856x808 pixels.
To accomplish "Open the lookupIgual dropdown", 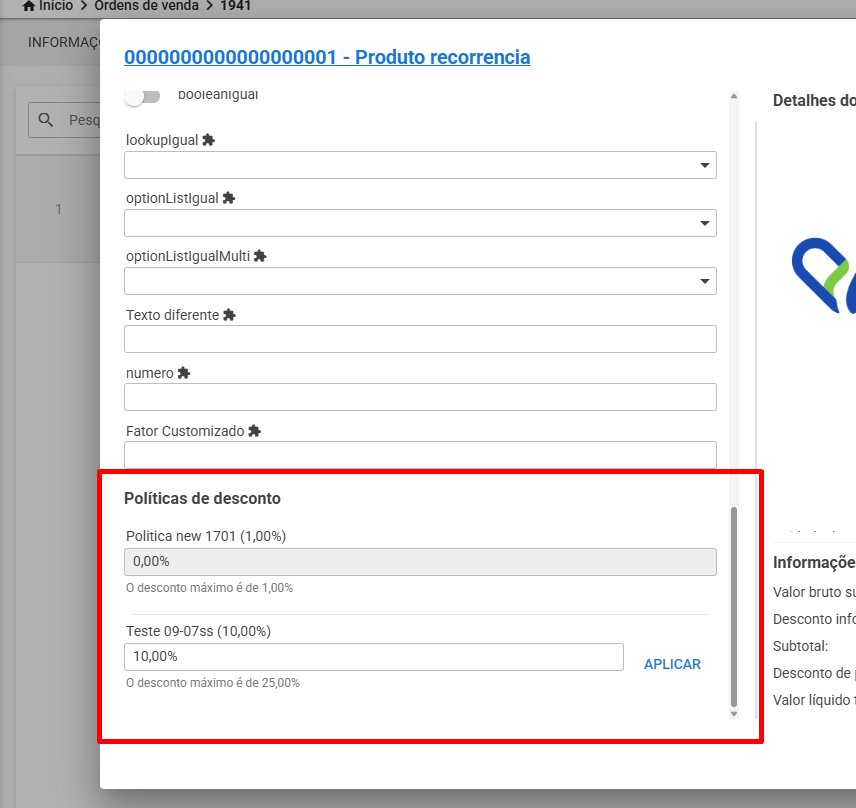I will 420,165.
